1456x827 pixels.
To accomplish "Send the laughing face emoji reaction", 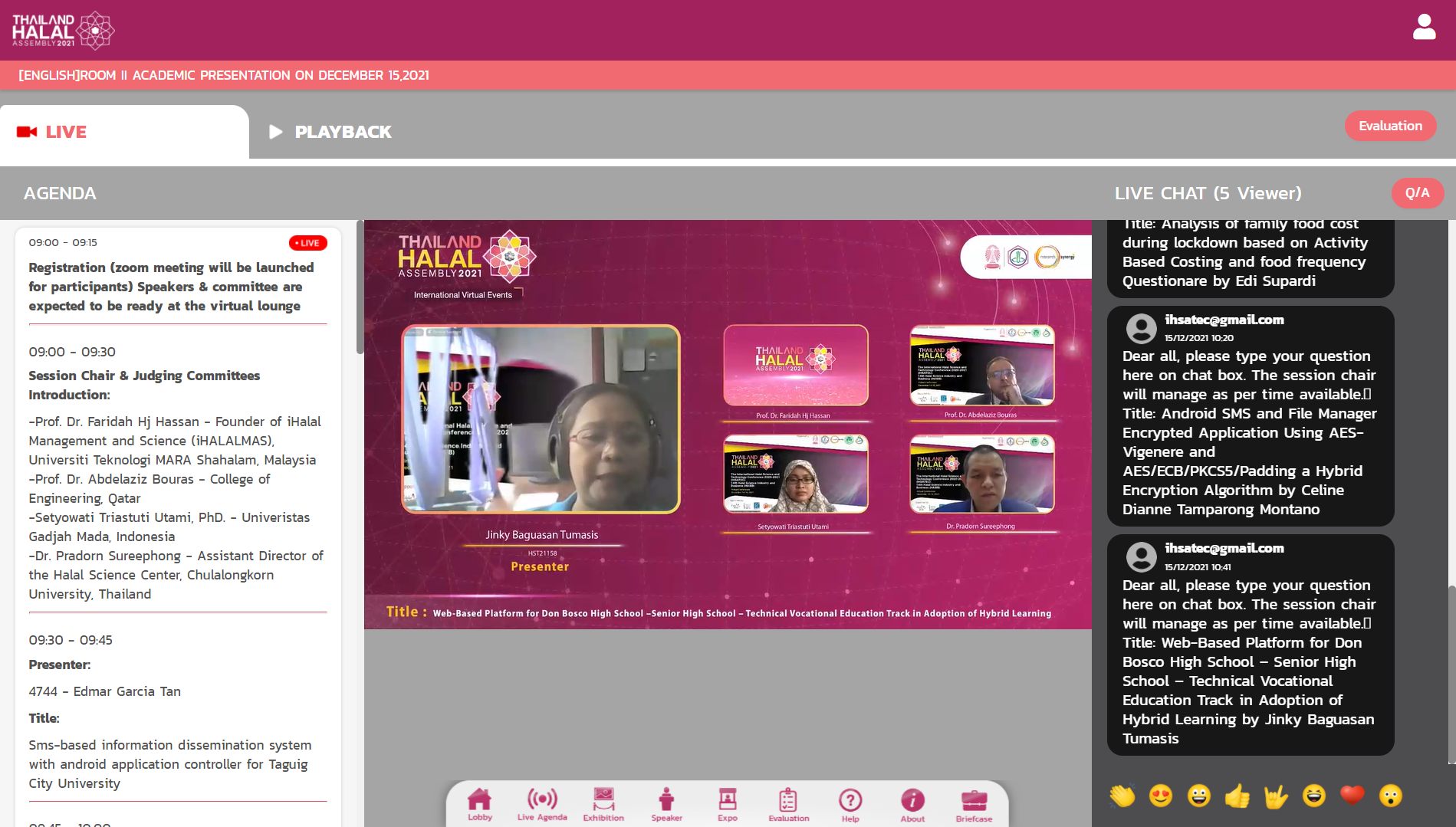I will pos(1314,796).
